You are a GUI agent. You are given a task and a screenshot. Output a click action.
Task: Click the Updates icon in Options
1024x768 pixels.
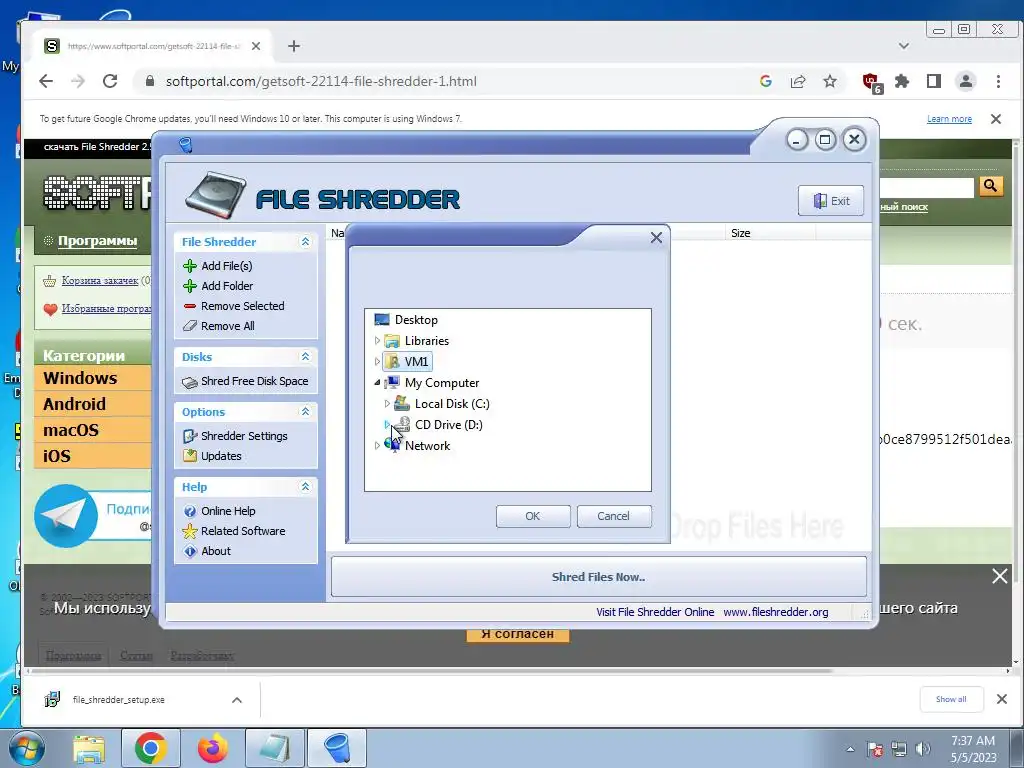190,456
